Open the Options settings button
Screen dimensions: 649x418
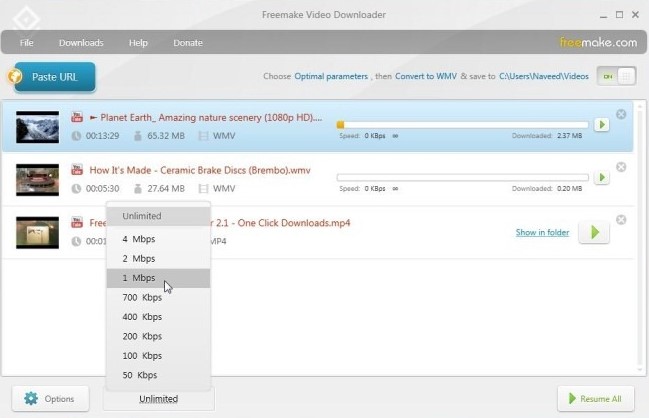[x=50, y=399]
